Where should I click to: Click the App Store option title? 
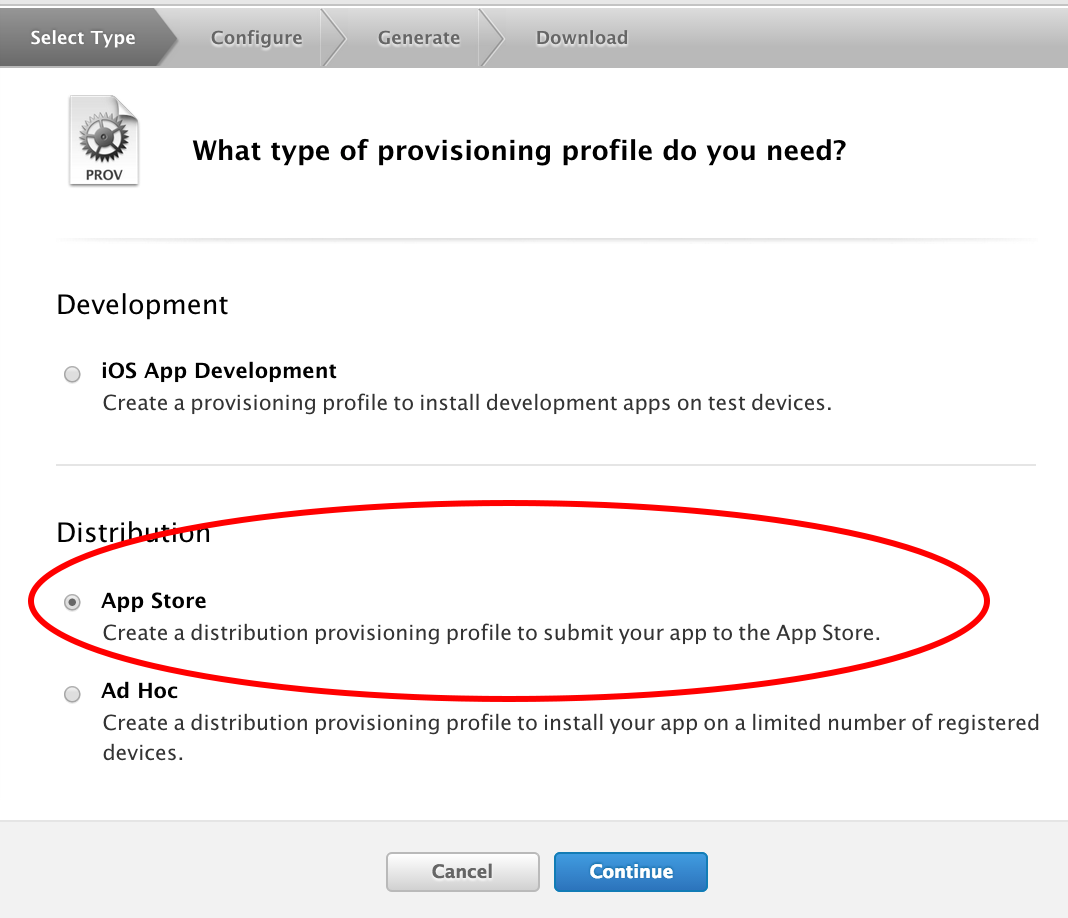(x=154, y=601)
